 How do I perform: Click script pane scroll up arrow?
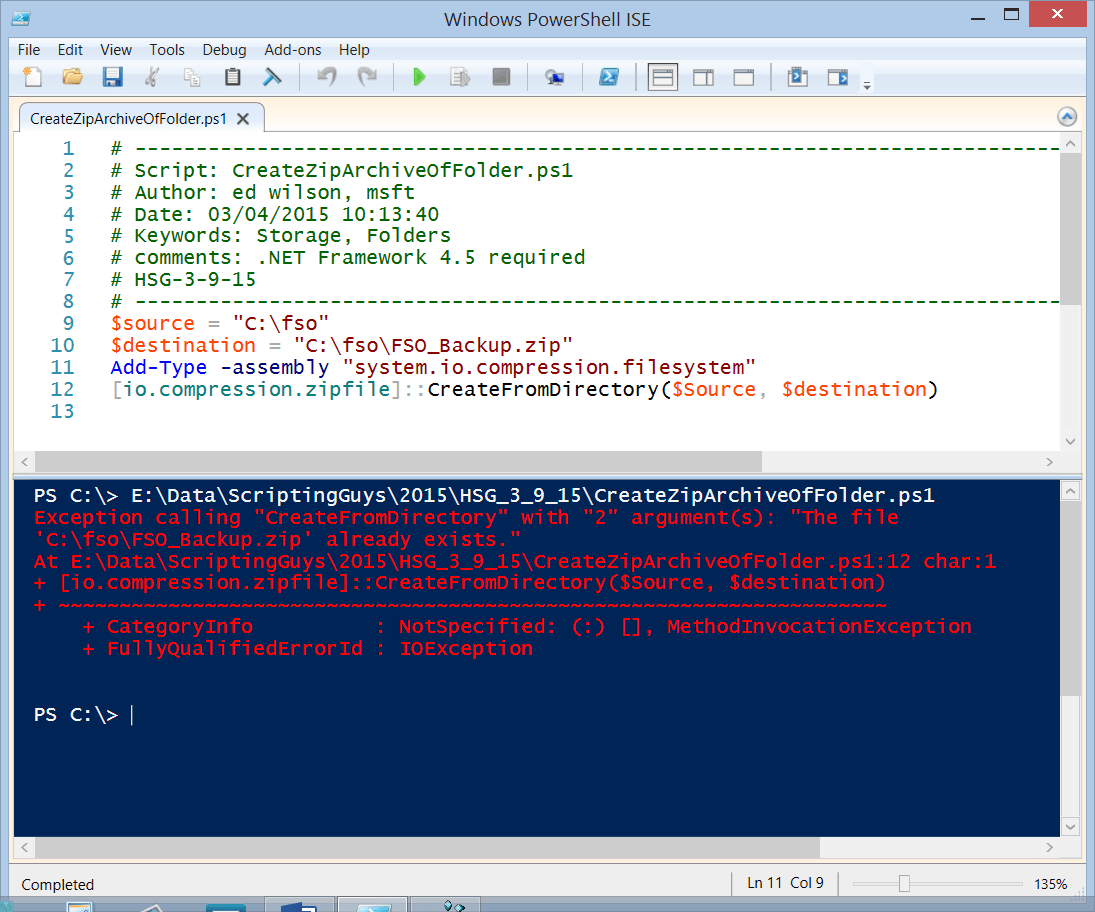(x=1070, y=144)
